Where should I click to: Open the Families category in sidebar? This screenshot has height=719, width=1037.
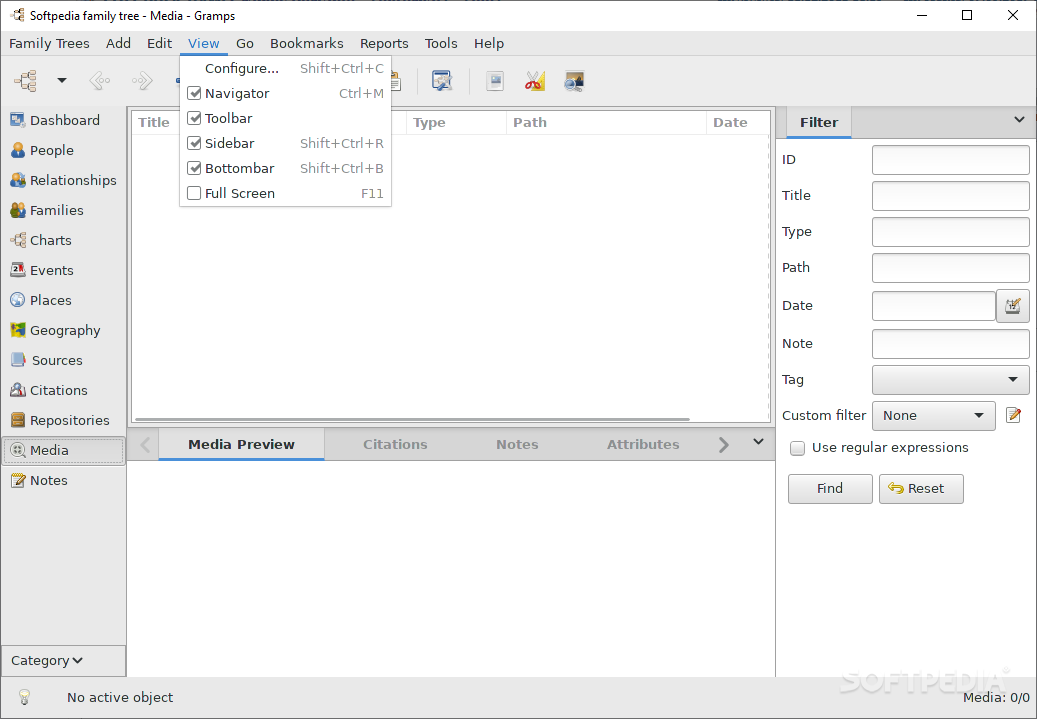pyautogui.click(x=63, y=210)
